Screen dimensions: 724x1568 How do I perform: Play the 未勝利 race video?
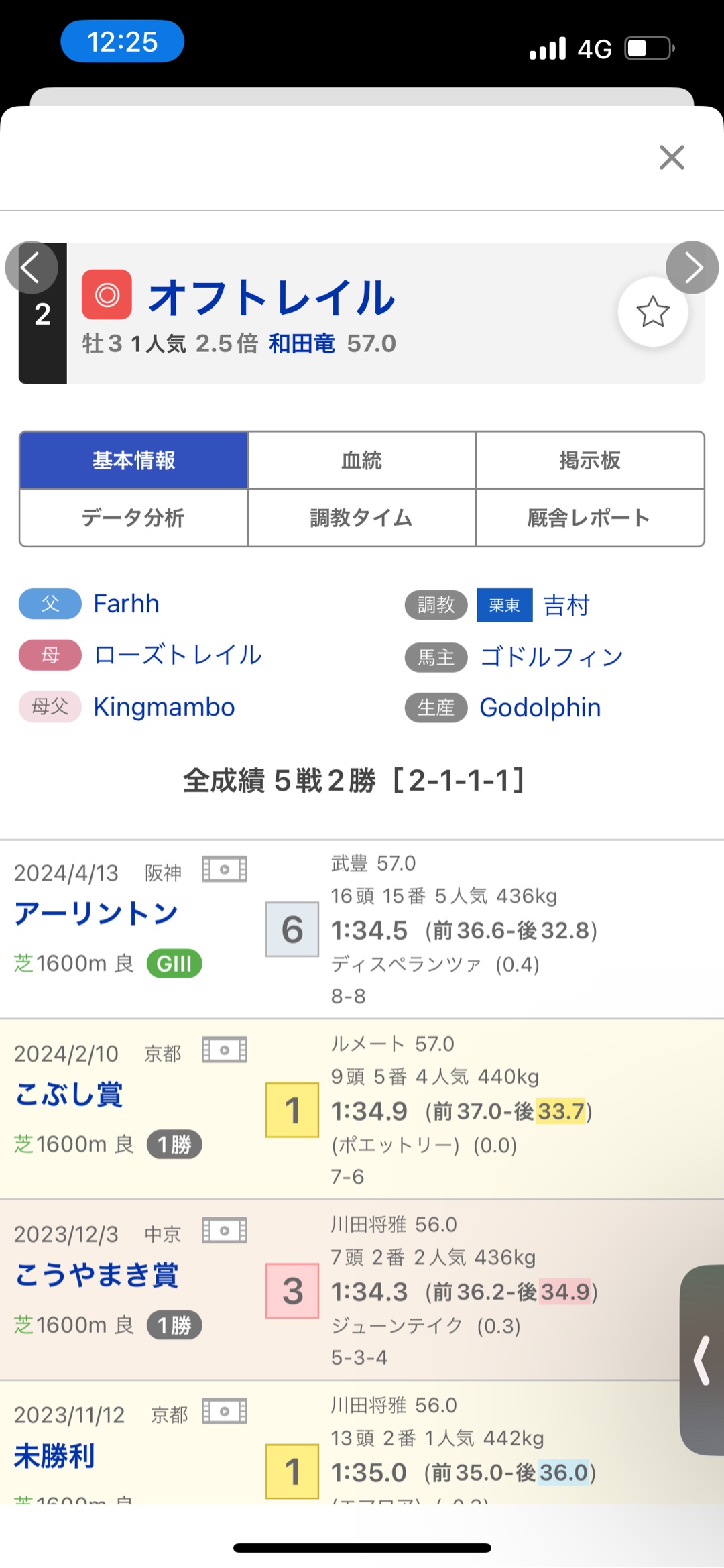225,1411
